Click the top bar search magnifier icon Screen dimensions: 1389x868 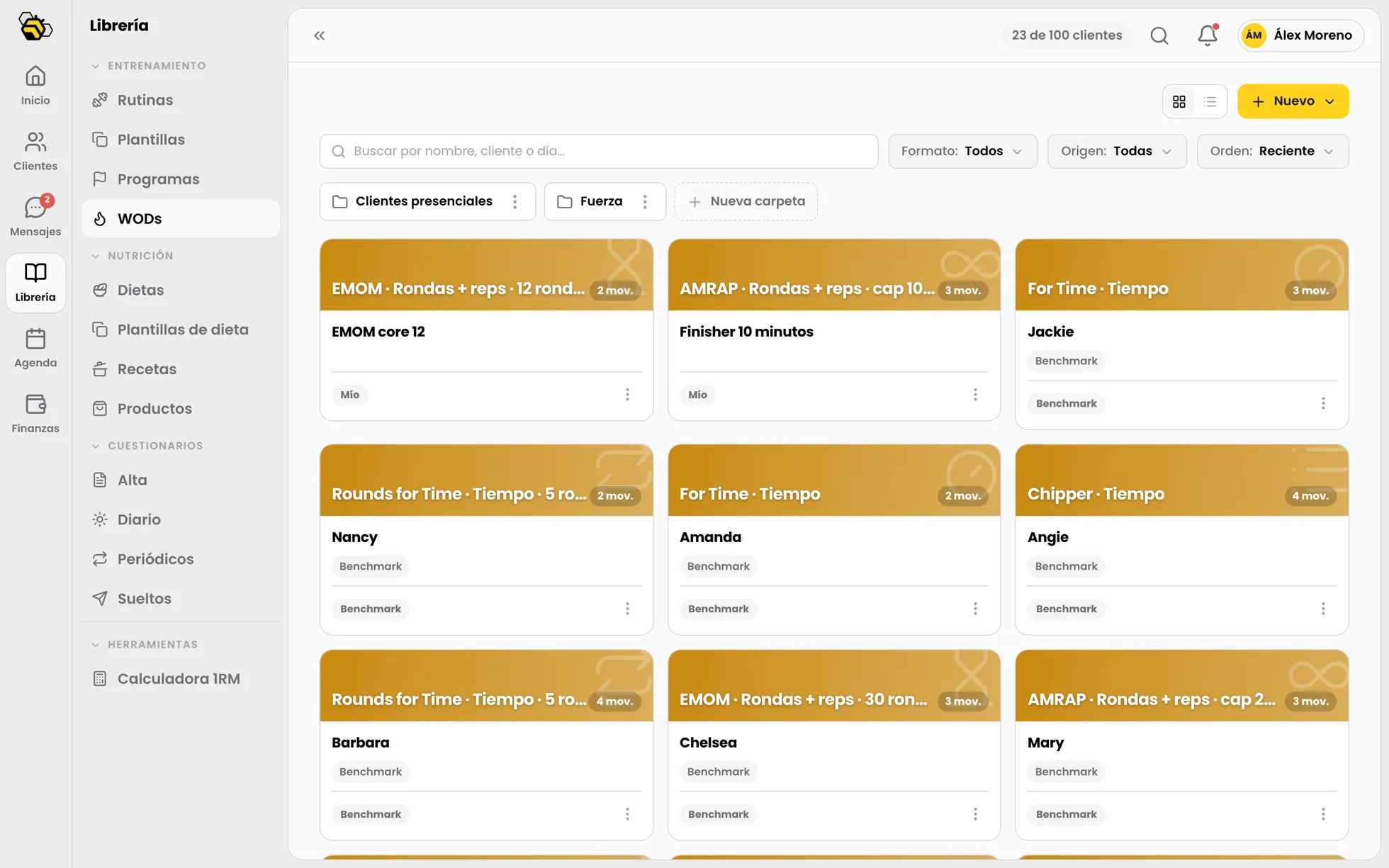point(1159,35)
